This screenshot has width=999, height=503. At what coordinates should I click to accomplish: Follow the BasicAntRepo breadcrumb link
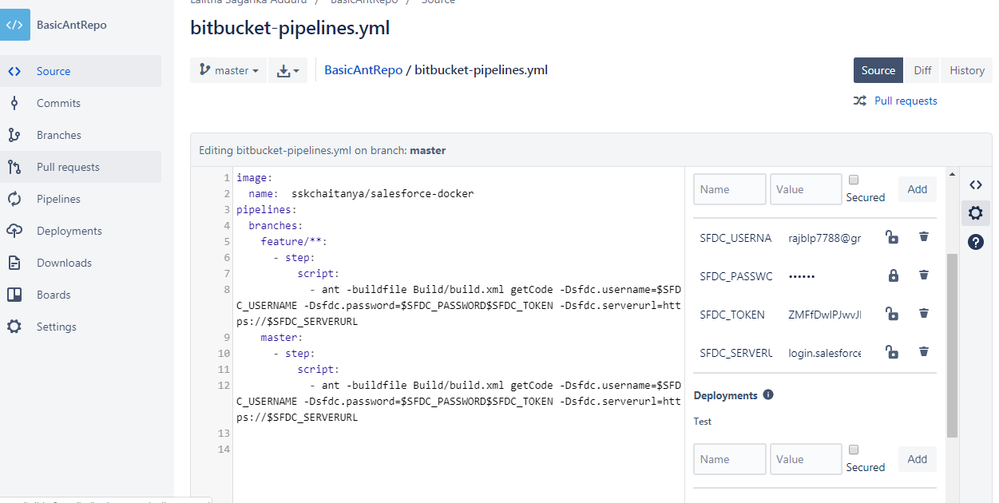[x=363, y=70]
